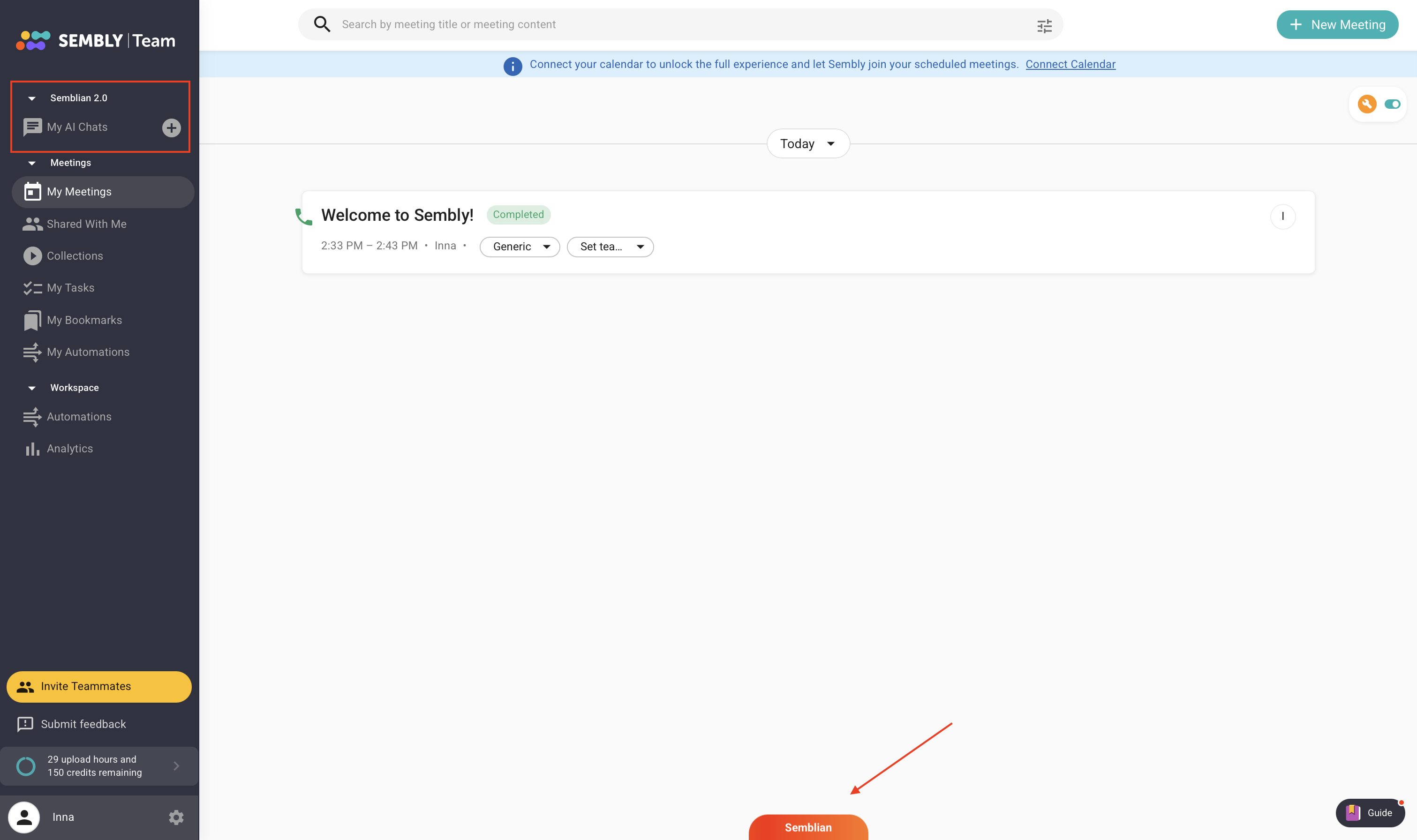
Task: Select My Meetings in the sidebar
Action: pyautogui.click(x=79, y=191)
